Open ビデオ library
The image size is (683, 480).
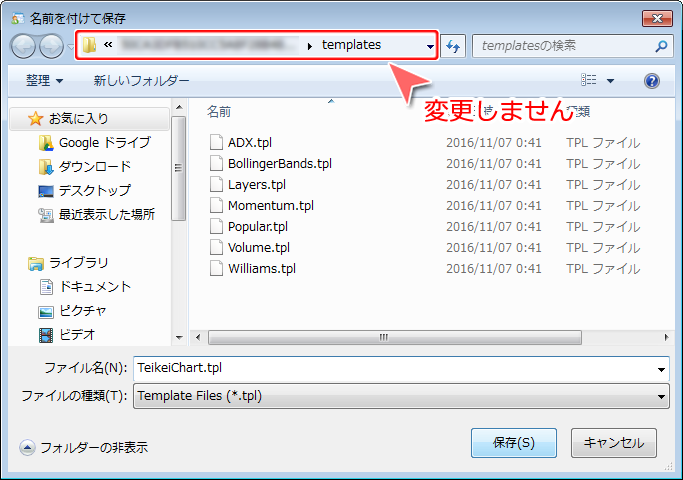pyautogui.click(x=77, y=335)
